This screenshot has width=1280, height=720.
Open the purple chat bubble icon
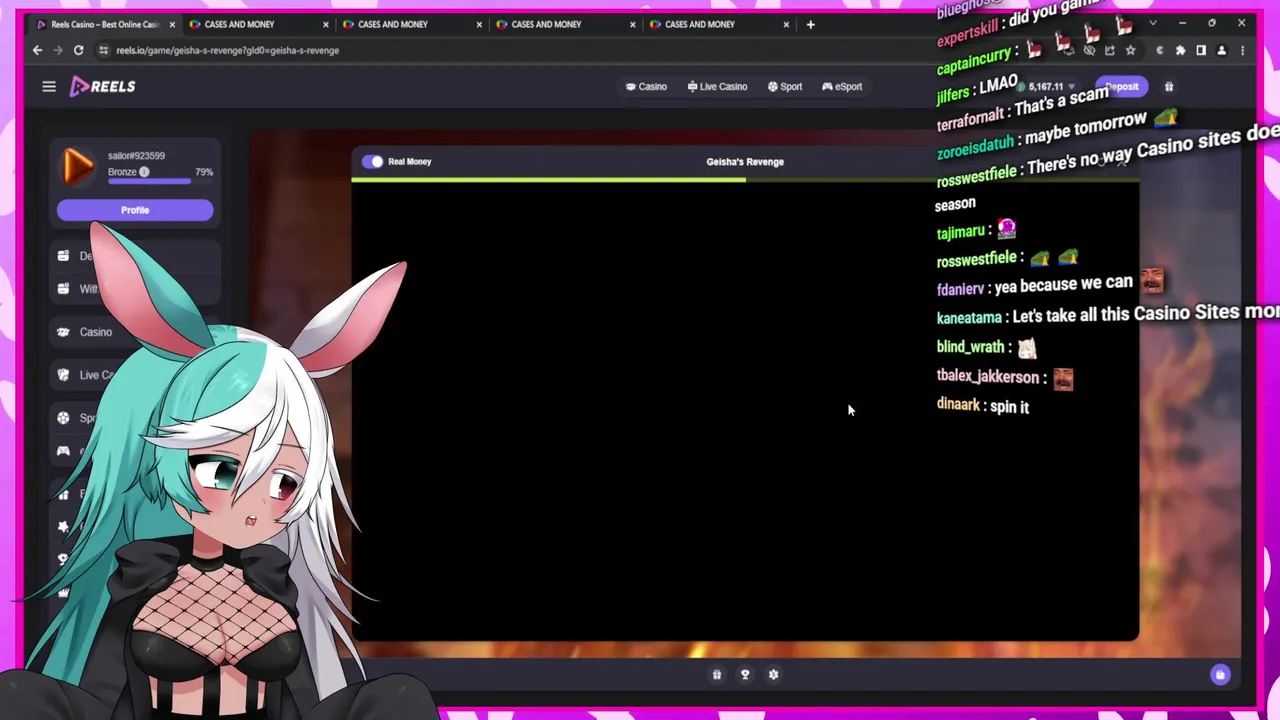click(1220, 674)
